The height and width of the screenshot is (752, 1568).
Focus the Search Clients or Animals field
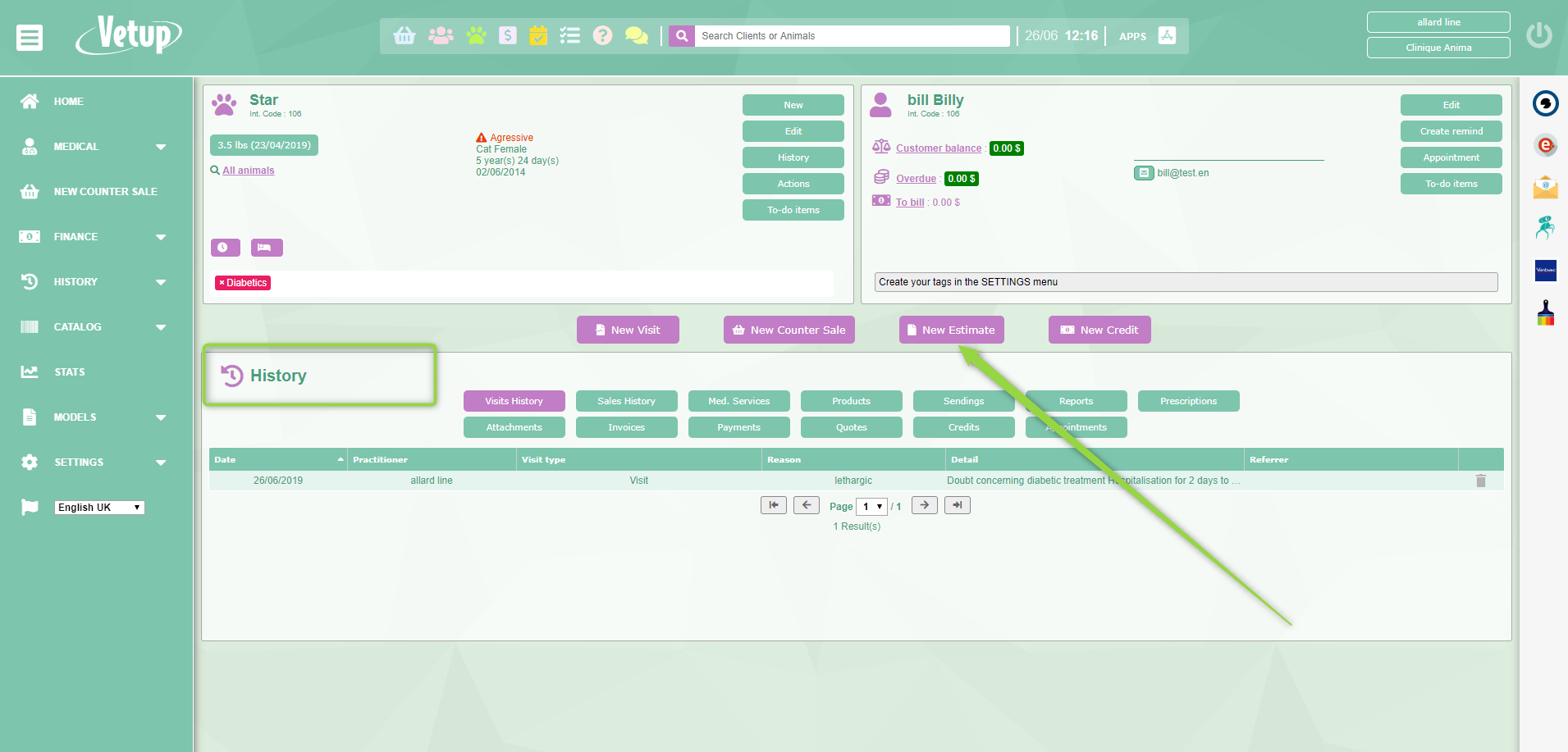pos(853,36)
